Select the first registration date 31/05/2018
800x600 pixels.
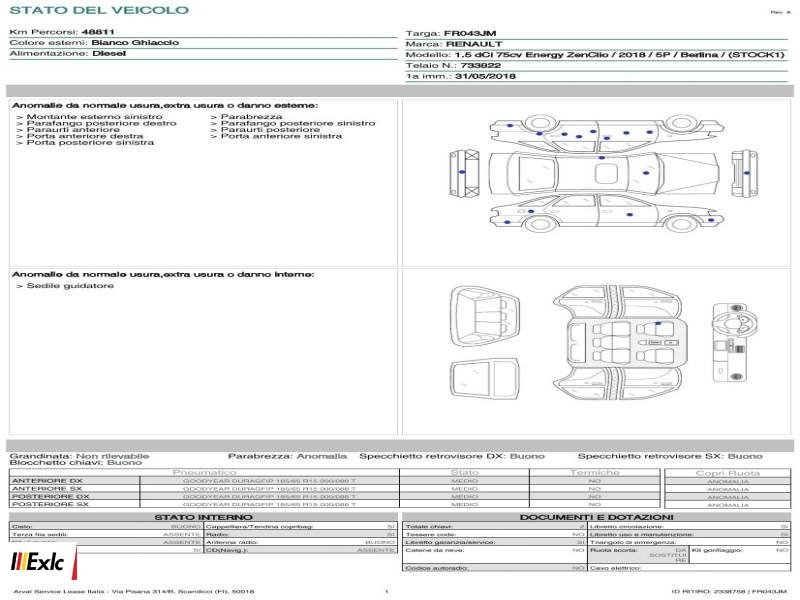485,76
